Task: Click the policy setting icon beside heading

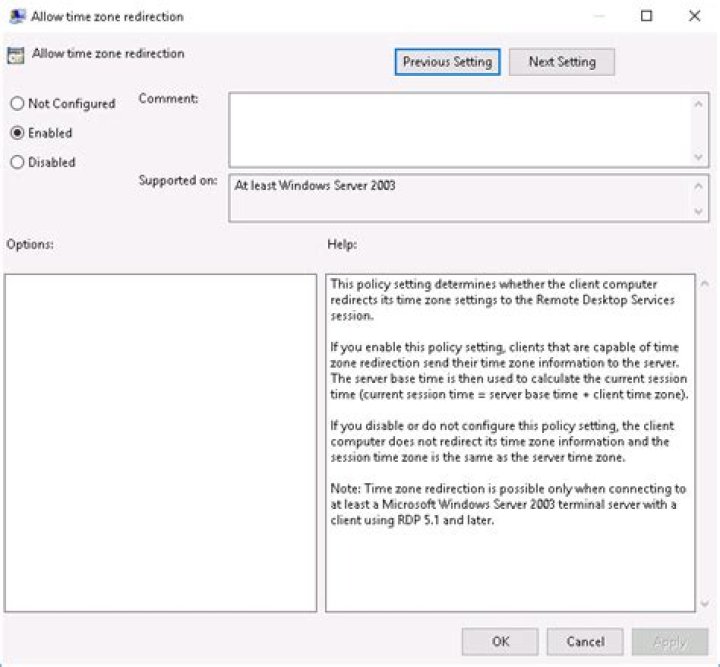Action: tap(16, 55)
